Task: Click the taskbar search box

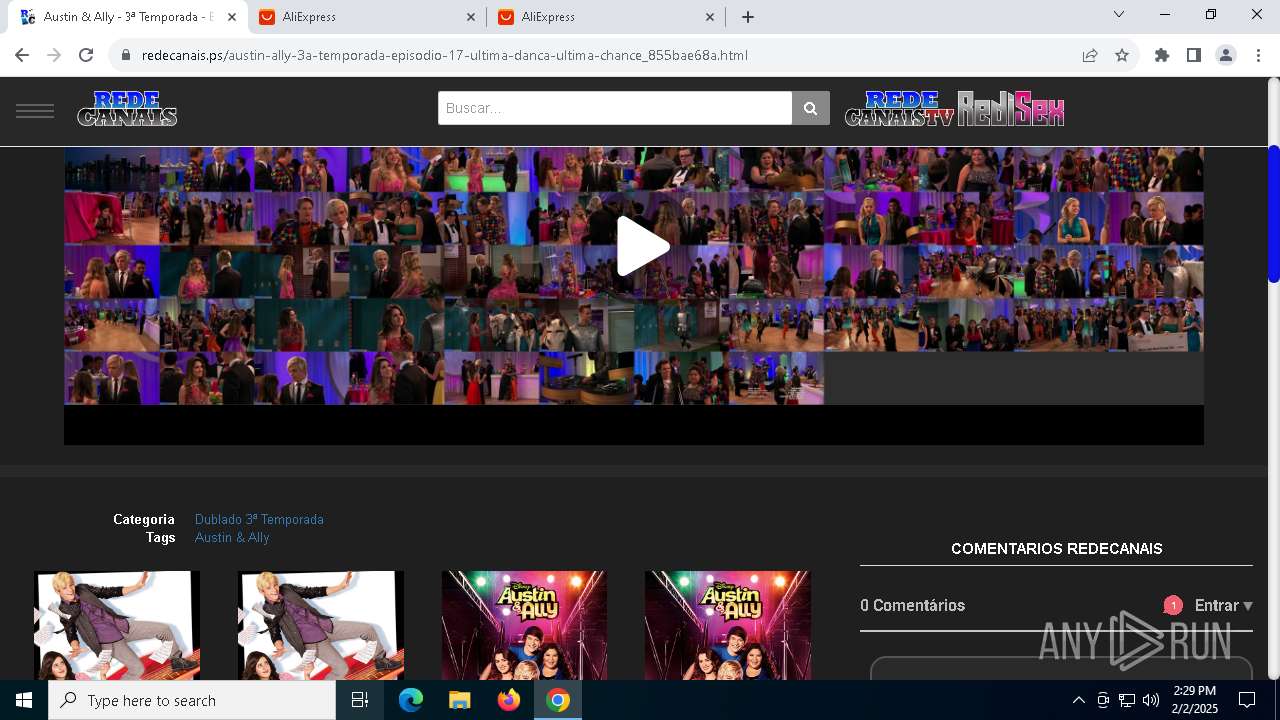Action: 192,700
